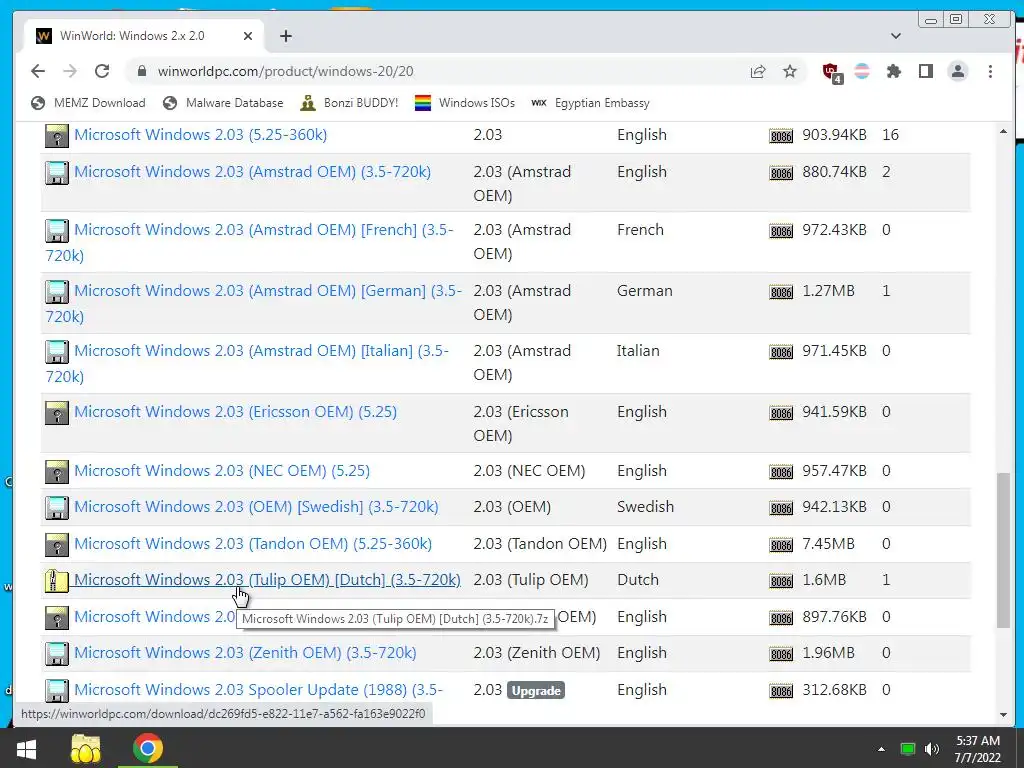
Task: Select the WinWorld: Windows 2.x 2.0 tab
Action: [144, 36]
